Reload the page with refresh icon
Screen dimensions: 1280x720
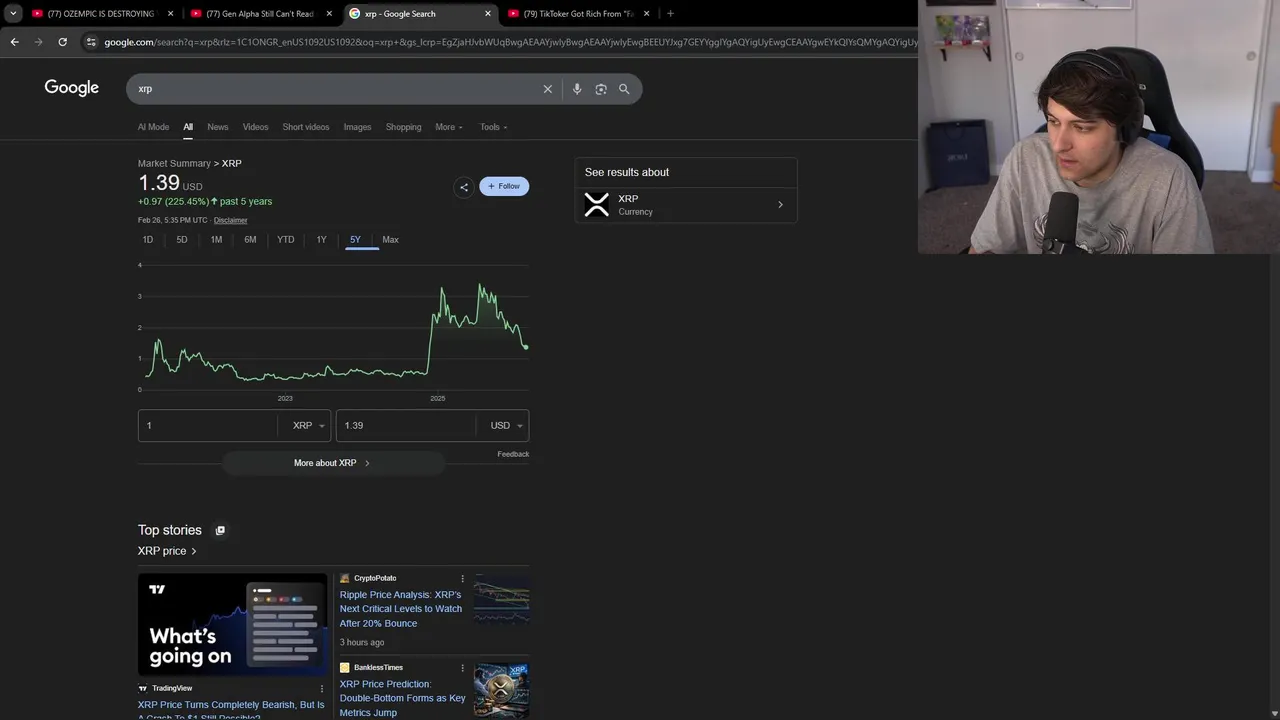(x=62, y=42)
